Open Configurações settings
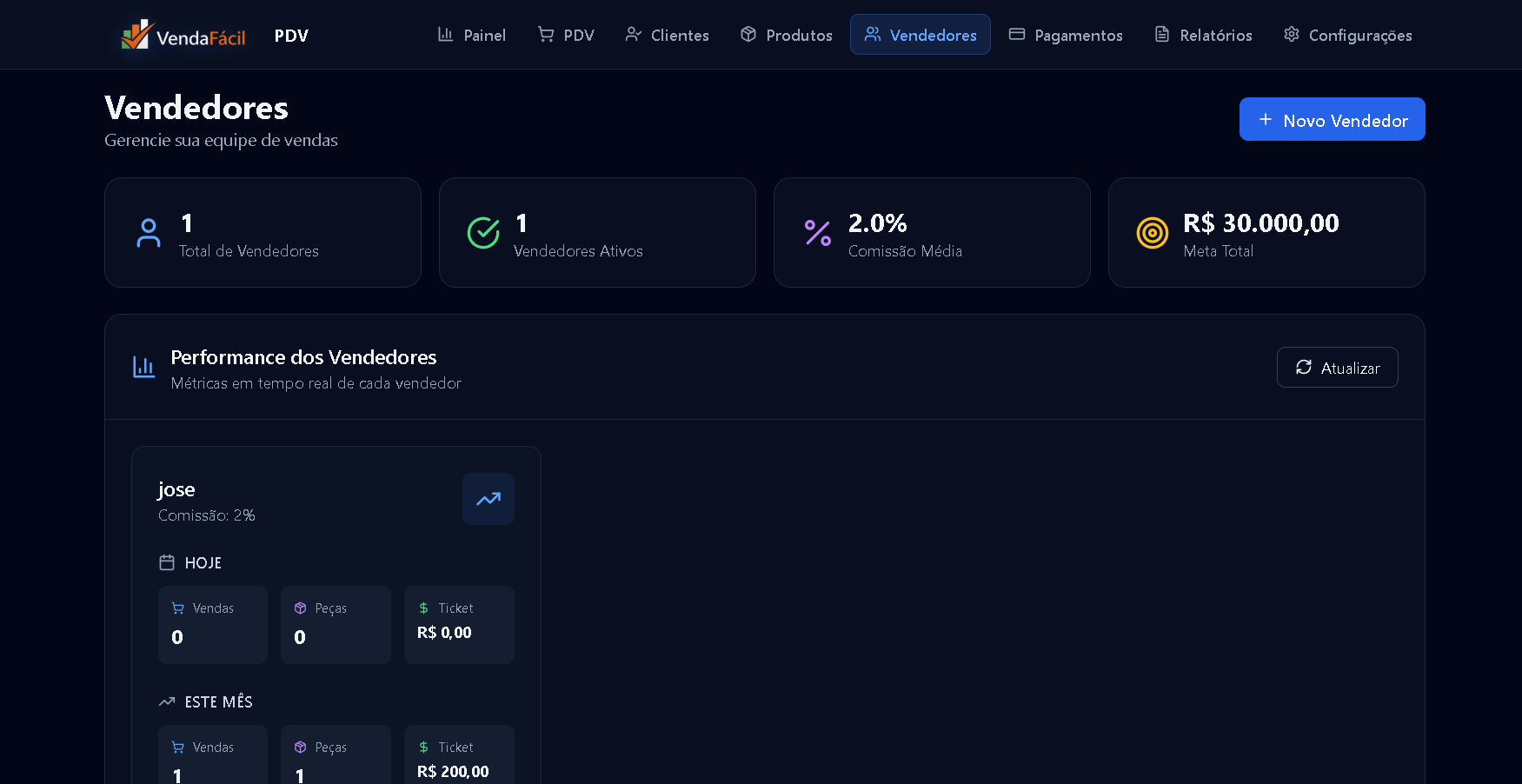 click(1347, 35)
